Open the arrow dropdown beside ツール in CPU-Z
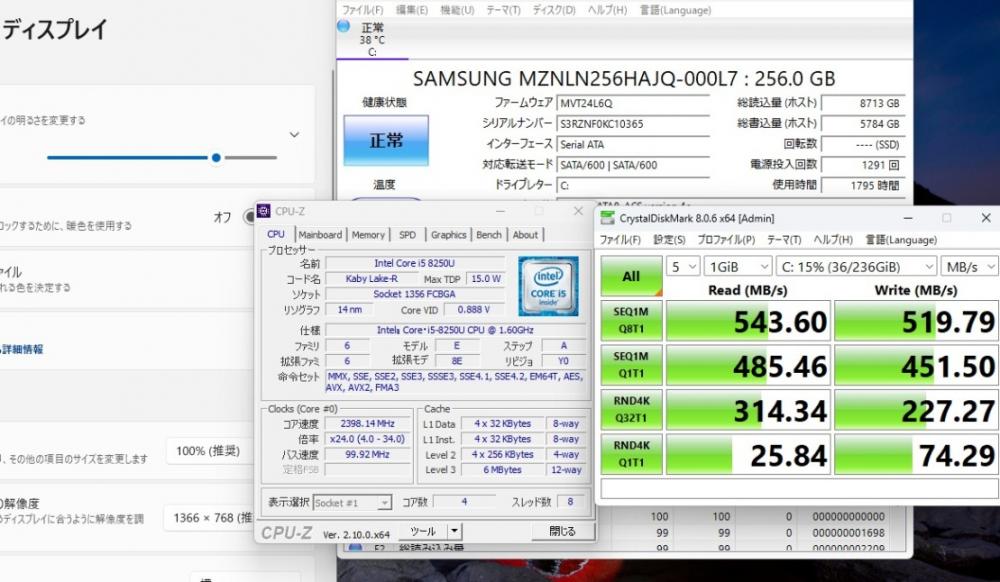This screenshot has width=1000, height=582. 455,531
